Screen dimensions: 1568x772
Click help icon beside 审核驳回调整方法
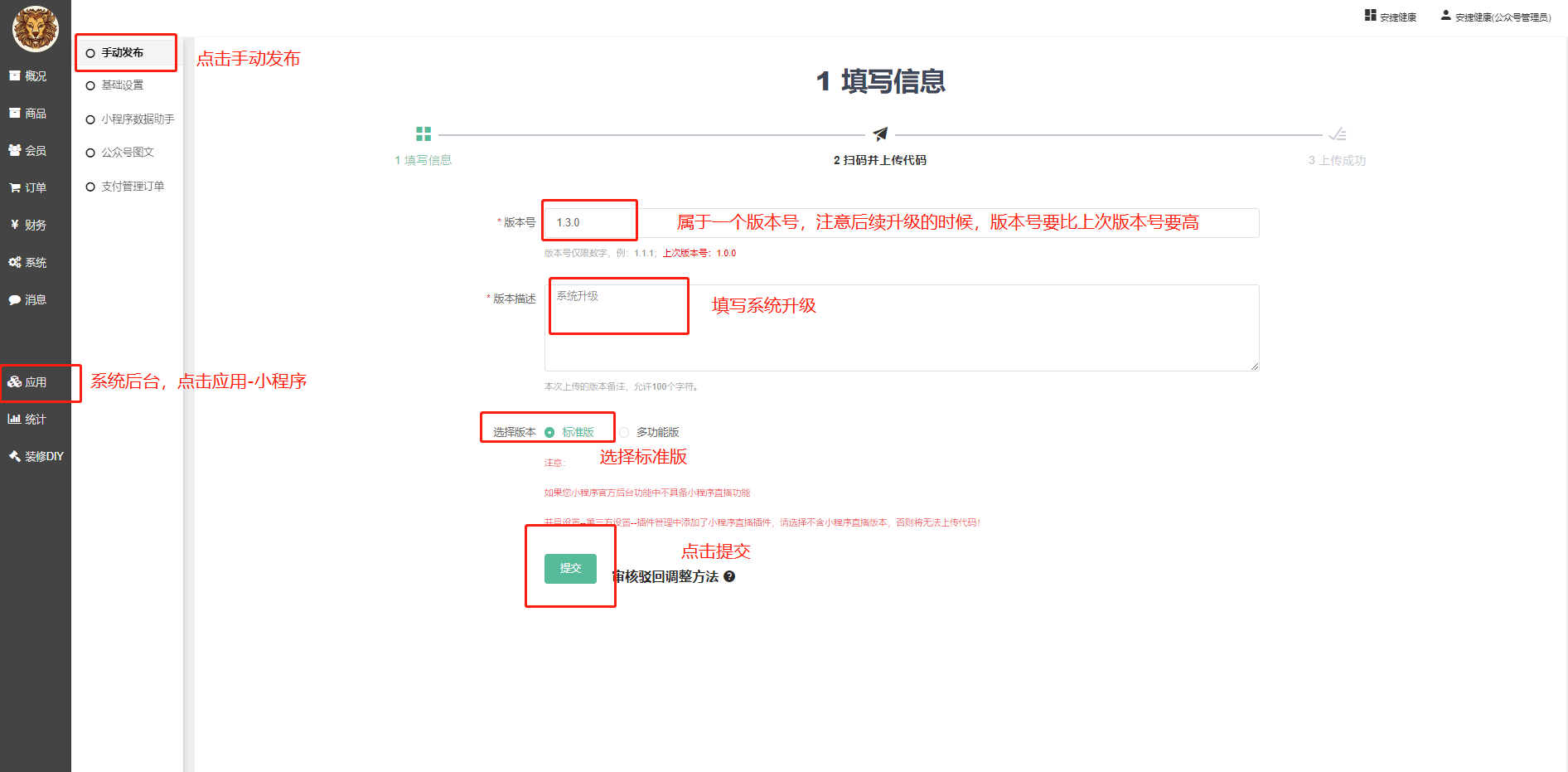pos(729,577)
